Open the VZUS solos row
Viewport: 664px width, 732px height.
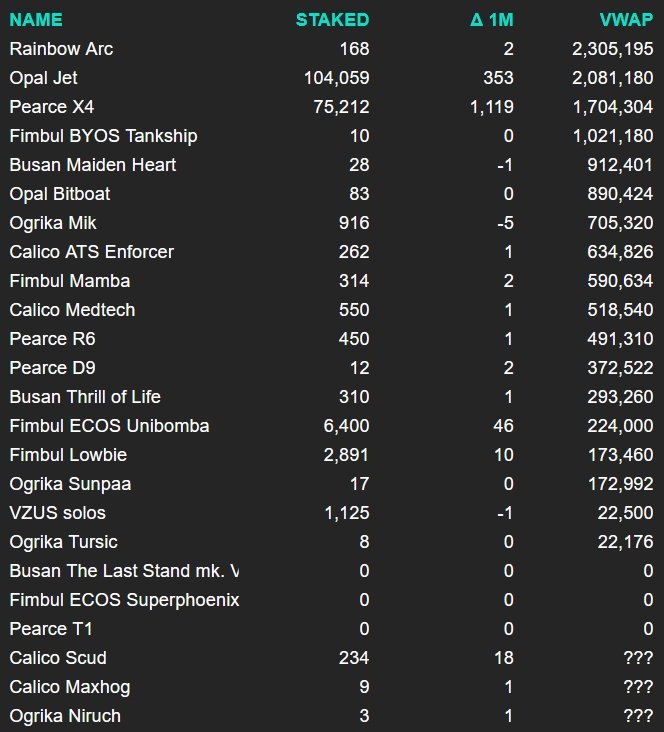pyautogui.click(x=57, y=512)
